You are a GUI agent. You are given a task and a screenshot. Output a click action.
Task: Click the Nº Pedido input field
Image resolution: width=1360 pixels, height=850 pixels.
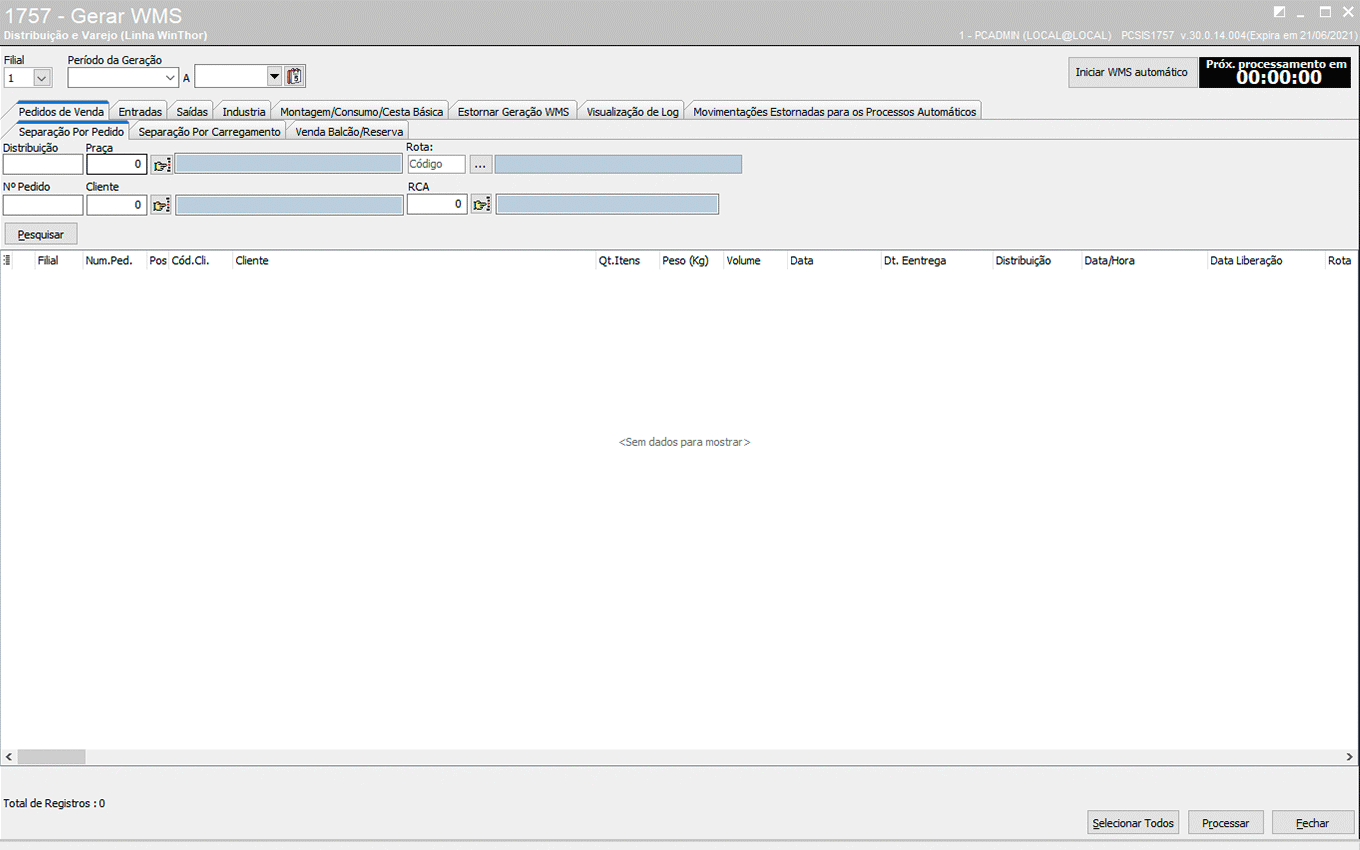click(43, 205)
